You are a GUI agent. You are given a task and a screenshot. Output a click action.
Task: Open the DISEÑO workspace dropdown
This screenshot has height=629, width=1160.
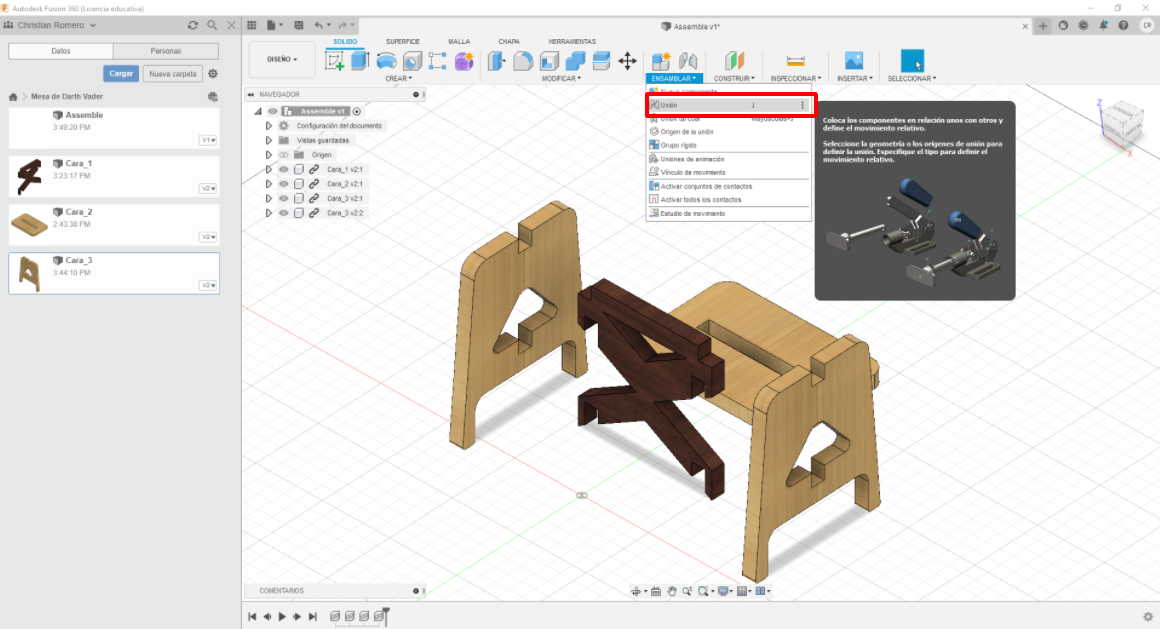283,59
